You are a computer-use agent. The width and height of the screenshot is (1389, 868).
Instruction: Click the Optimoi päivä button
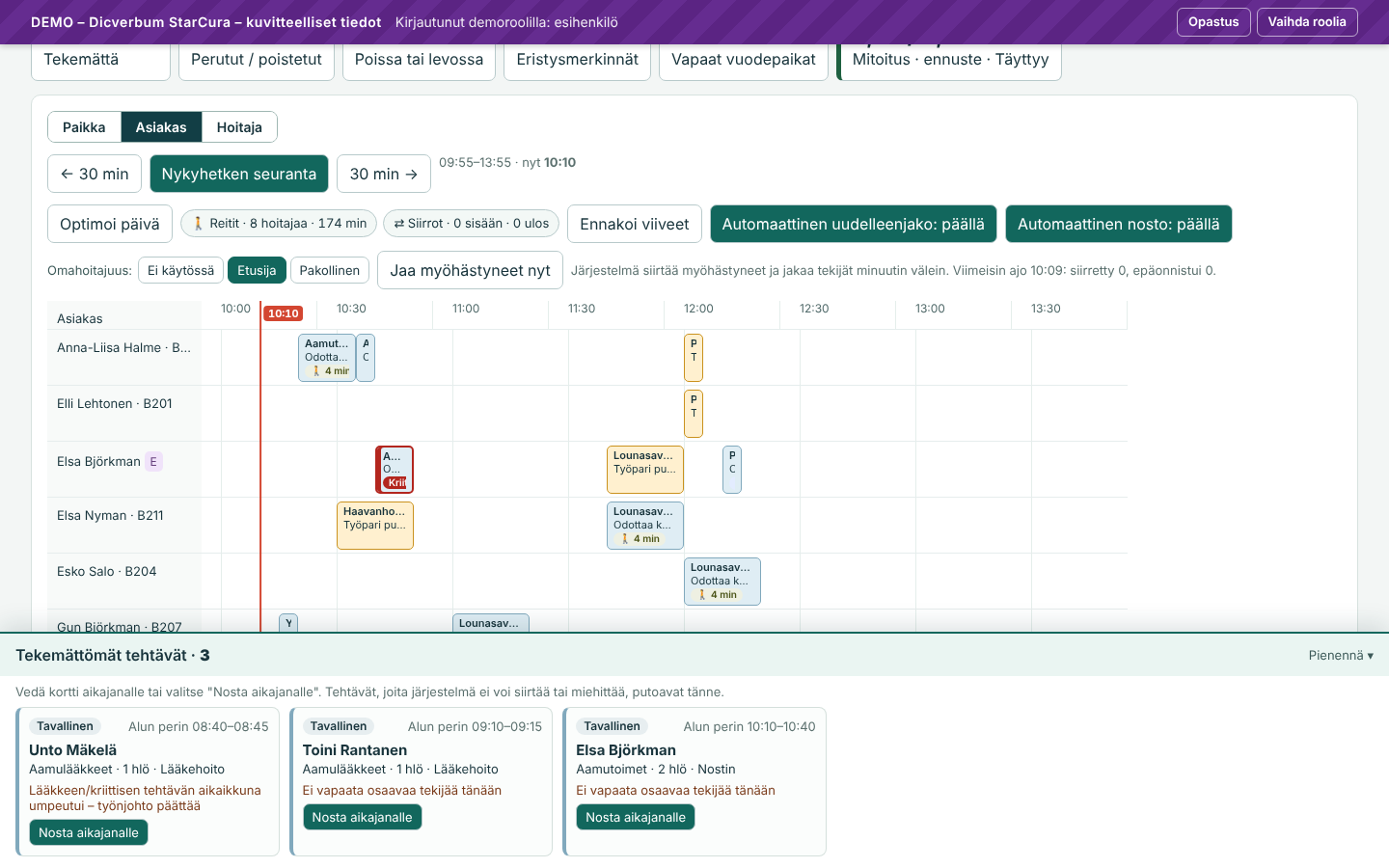pos(110,224)
